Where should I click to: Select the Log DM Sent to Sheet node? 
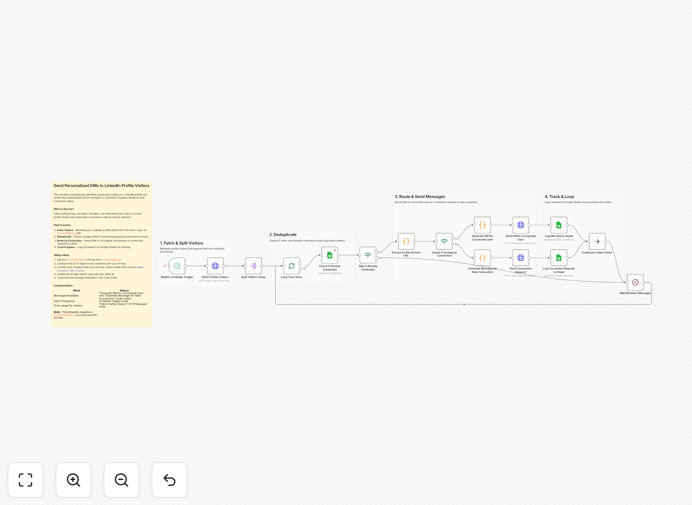pos(559,225)
